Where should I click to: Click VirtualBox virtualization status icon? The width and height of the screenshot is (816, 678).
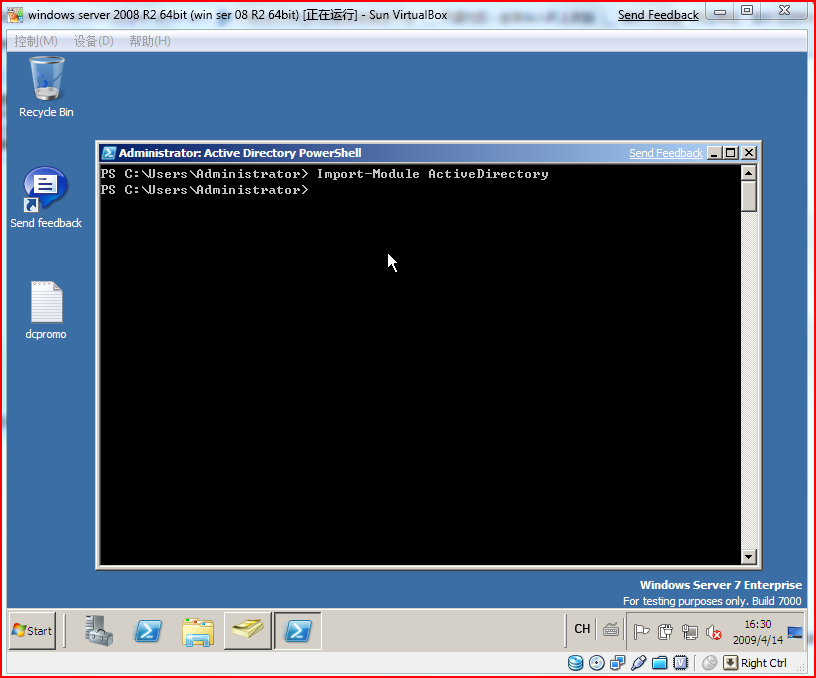coord(681,662)
